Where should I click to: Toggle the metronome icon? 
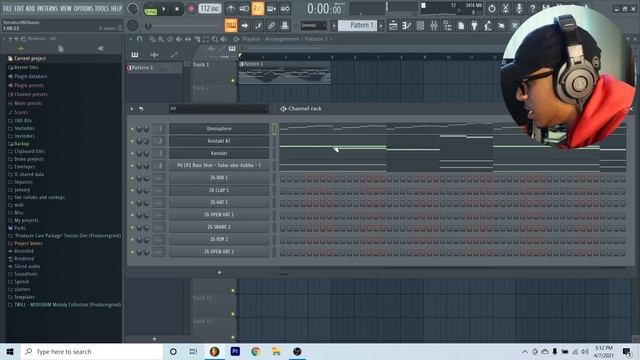(x=231, y=9)
